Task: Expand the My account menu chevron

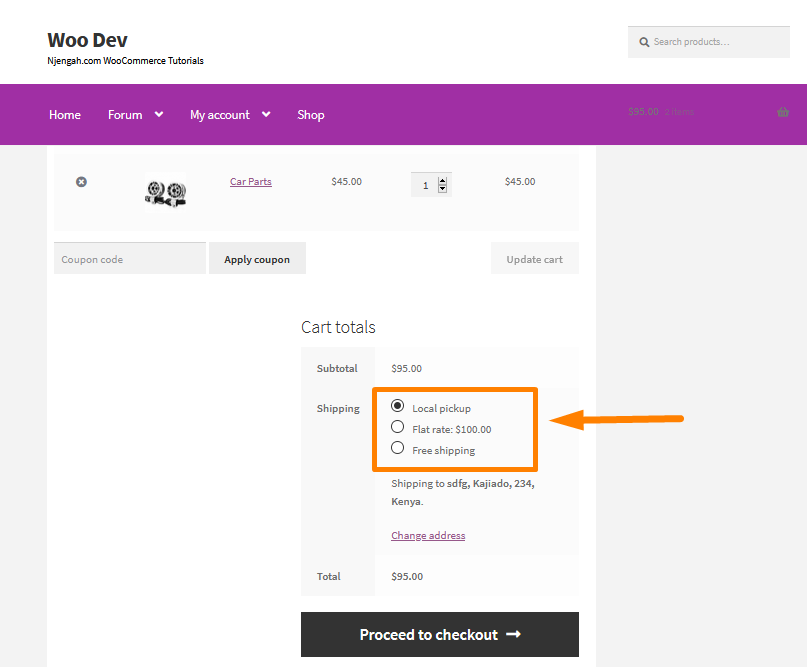Action: click(x=266, y=114)
